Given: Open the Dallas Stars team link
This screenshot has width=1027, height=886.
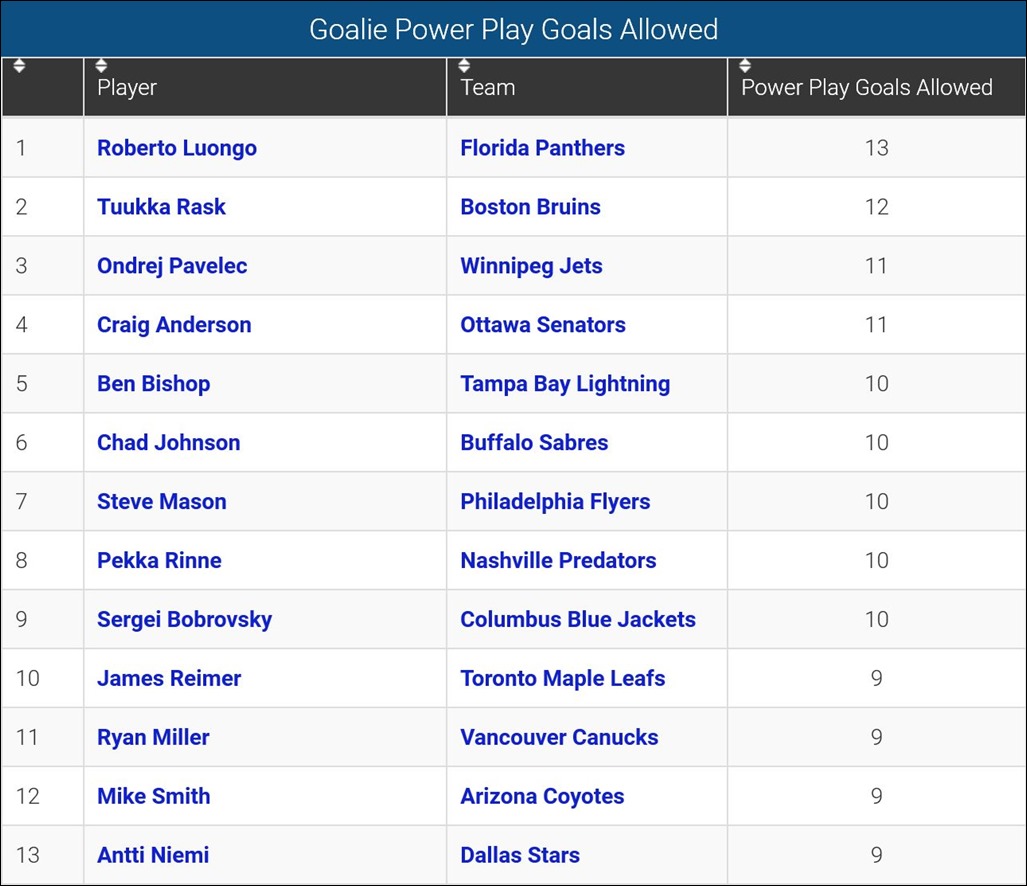Looking at the screenshot, I should (x=520, y=855).
